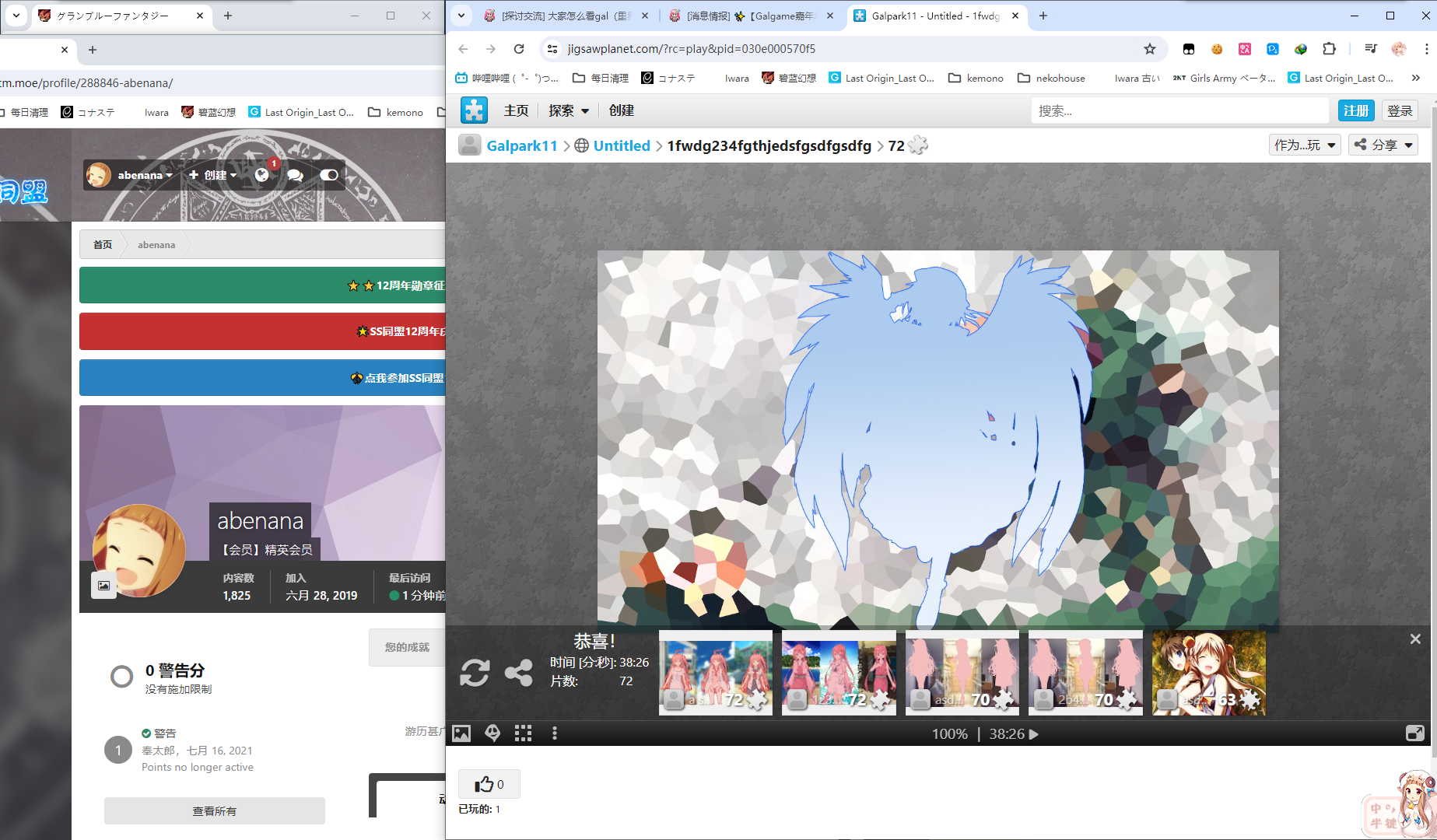Restart the puzzle with the refresh icon
This screenshot has height=840, width=1437.
[x=475, y=673]
